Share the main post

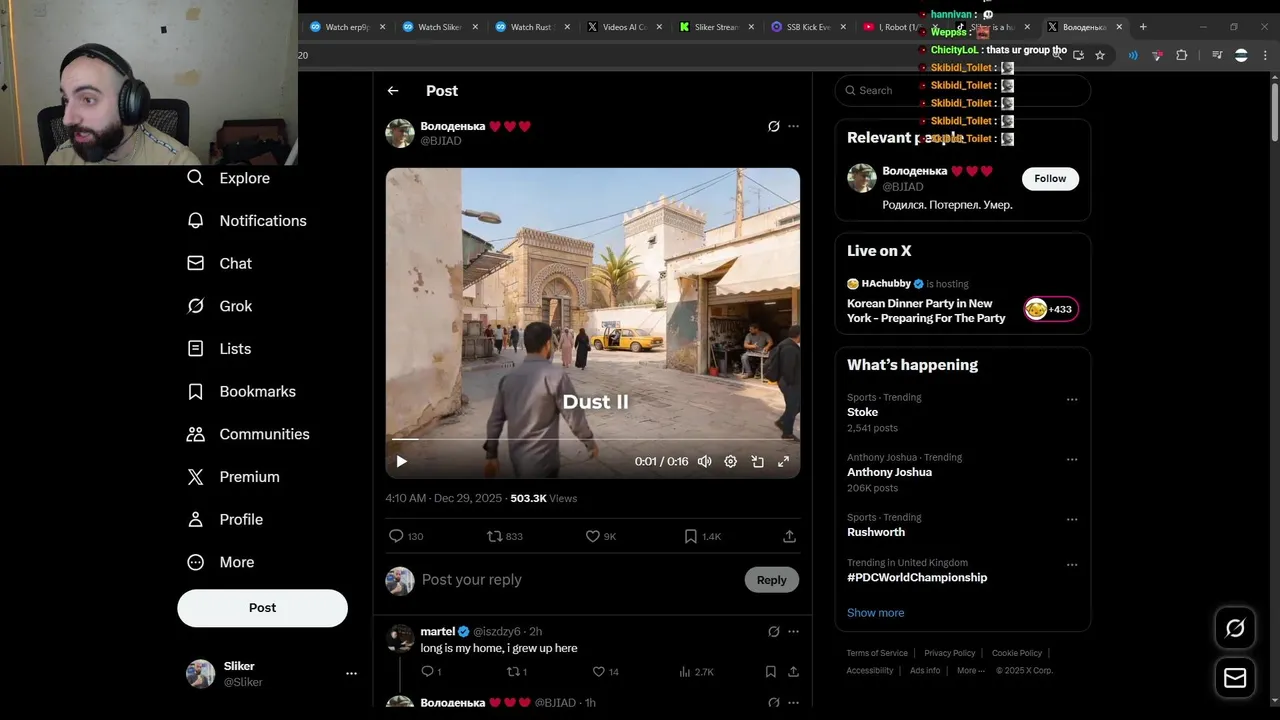[x=789, y=536]
